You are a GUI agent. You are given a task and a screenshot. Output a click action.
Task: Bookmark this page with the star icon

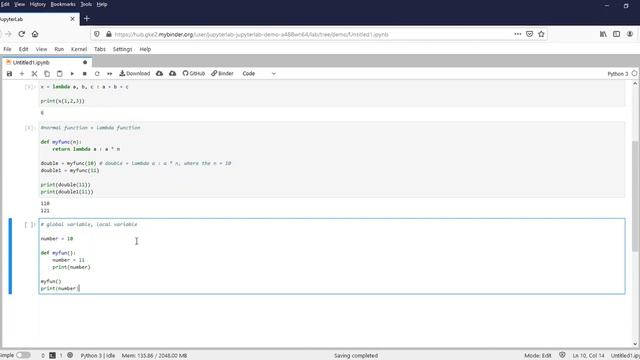541,34
